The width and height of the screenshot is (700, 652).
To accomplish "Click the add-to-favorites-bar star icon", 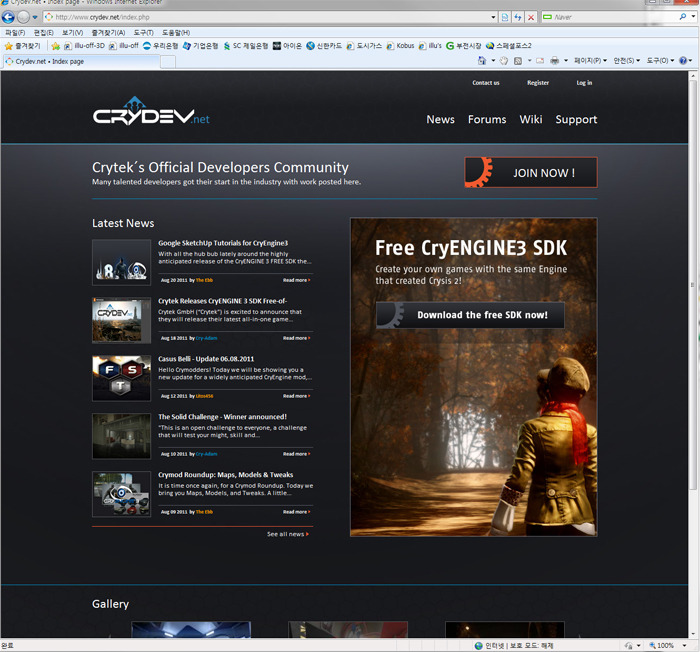I will pos(55,46).
